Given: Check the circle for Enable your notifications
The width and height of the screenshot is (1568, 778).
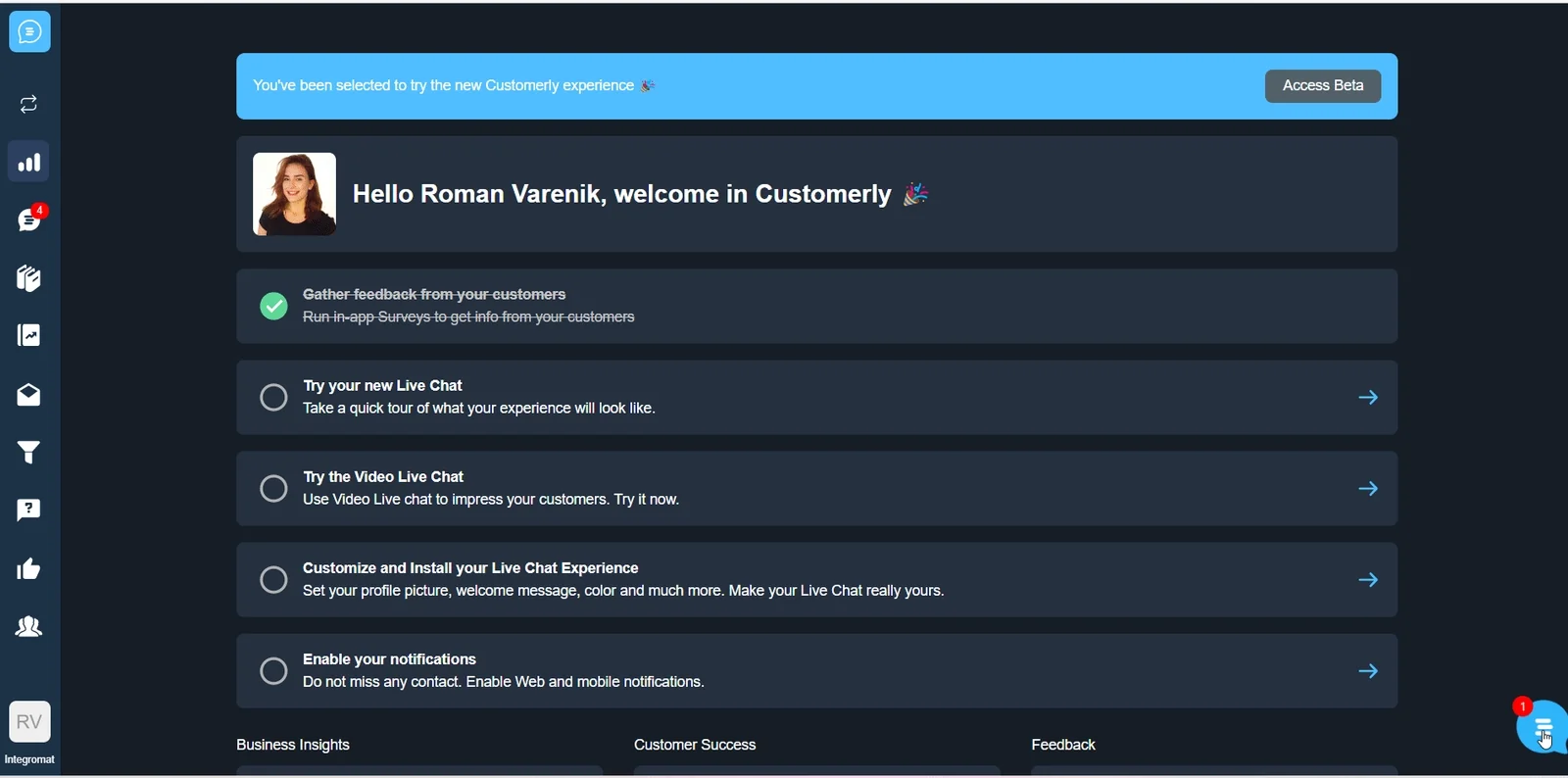Looking at the screenshot, I should pyautogui.click(x=273, y=670).
